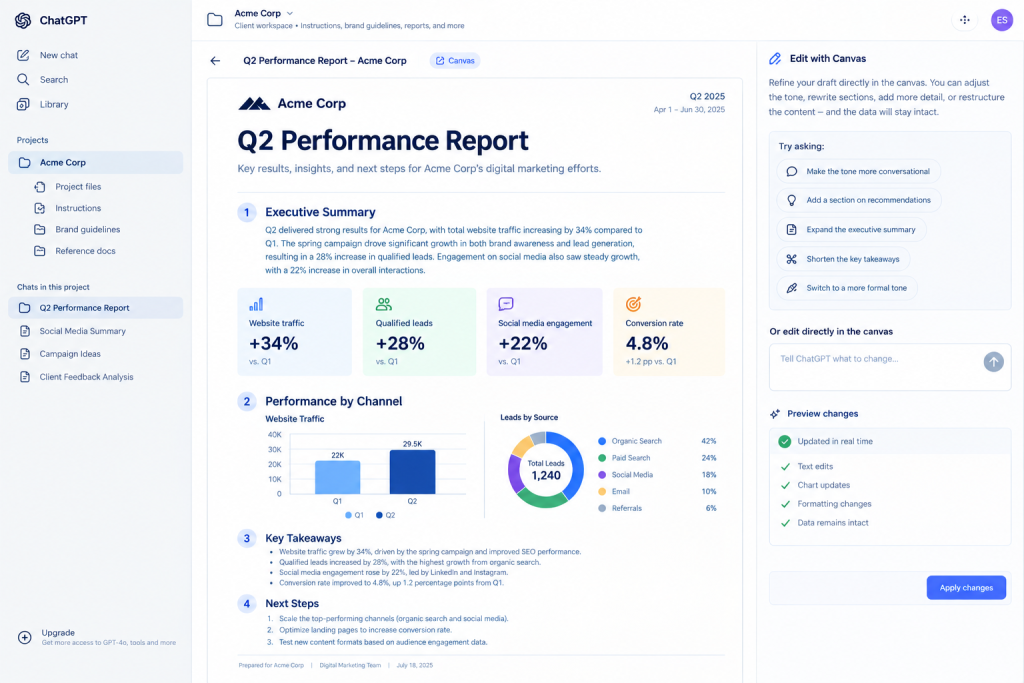Click the Next Steps heading
1024x683 pixels.
click(292, 603)
